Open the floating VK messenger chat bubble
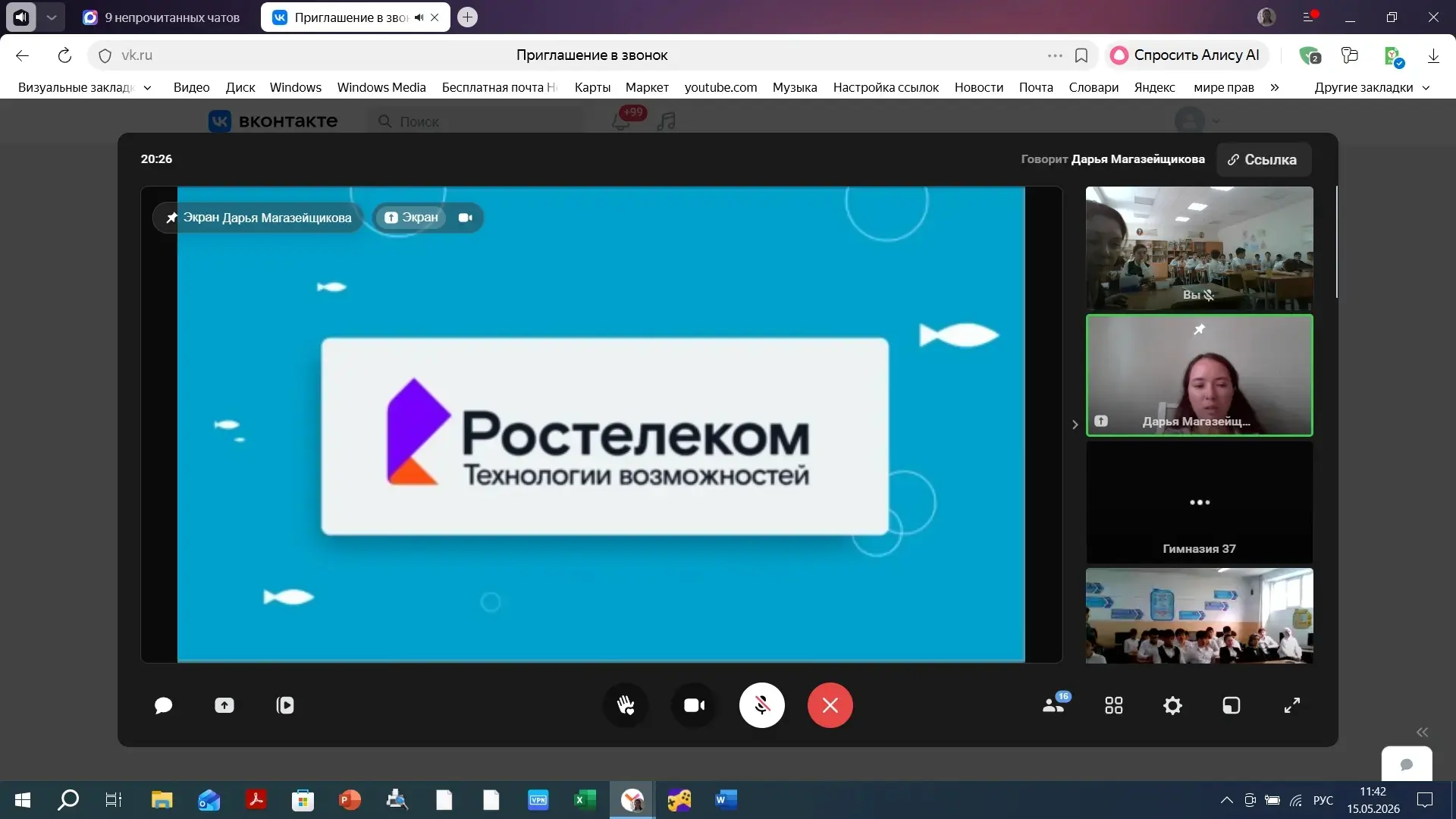The width and height of the screenshot is (1456, 819). click(x=1407, y=764)
